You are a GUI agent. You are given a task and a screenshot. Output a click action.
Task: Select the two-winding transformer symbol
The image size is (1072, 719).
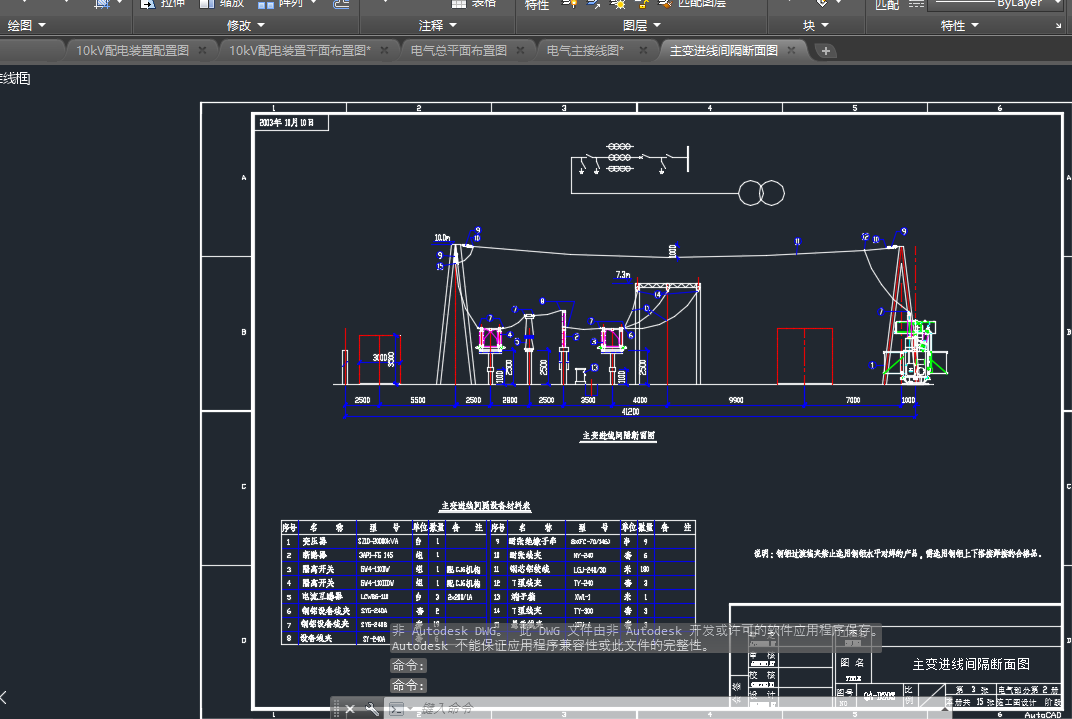pyautogui.click(x=762, y=193)
